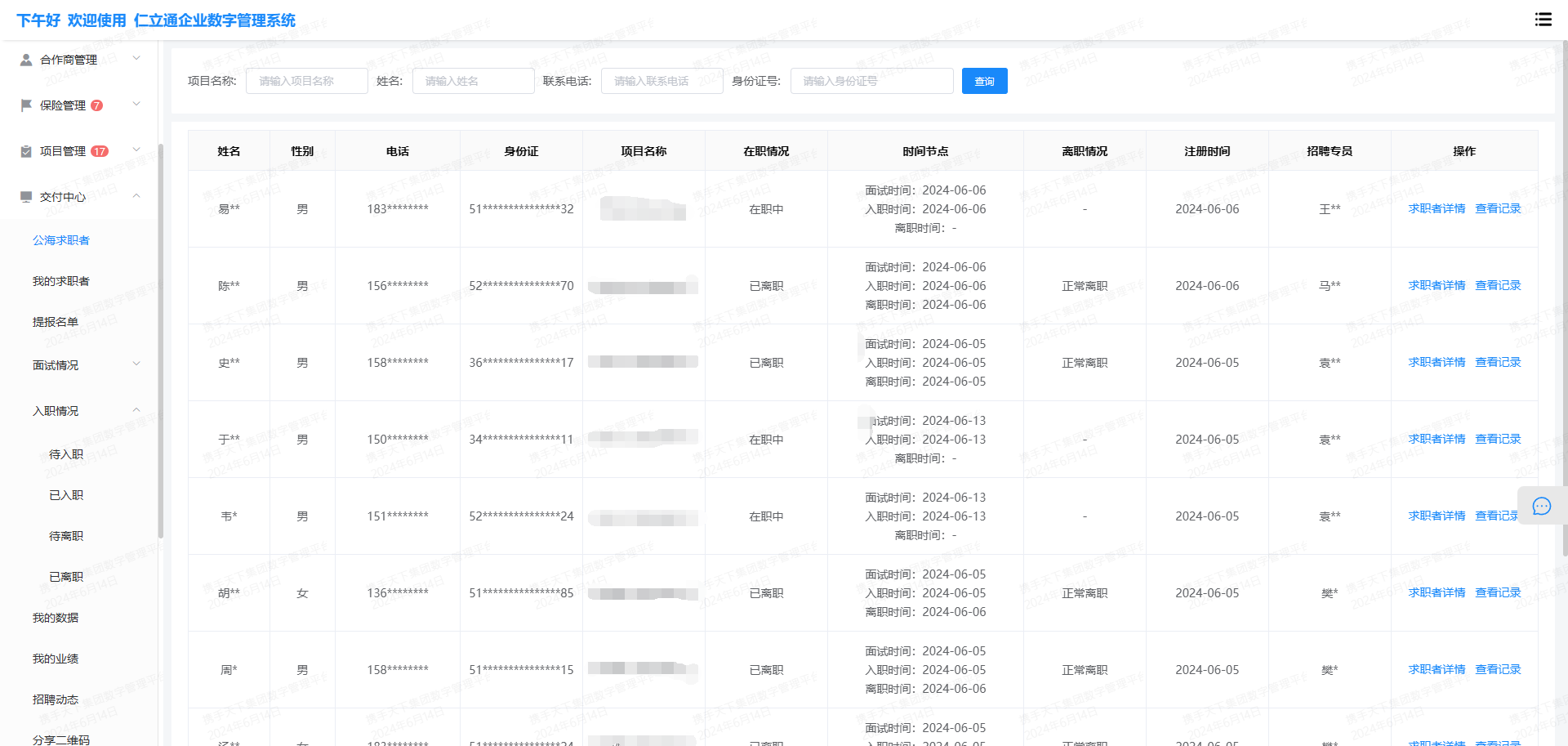Click the red badge 17 on 项目管理
Viewport: 1568px width, 746px height.
(99, 151)
